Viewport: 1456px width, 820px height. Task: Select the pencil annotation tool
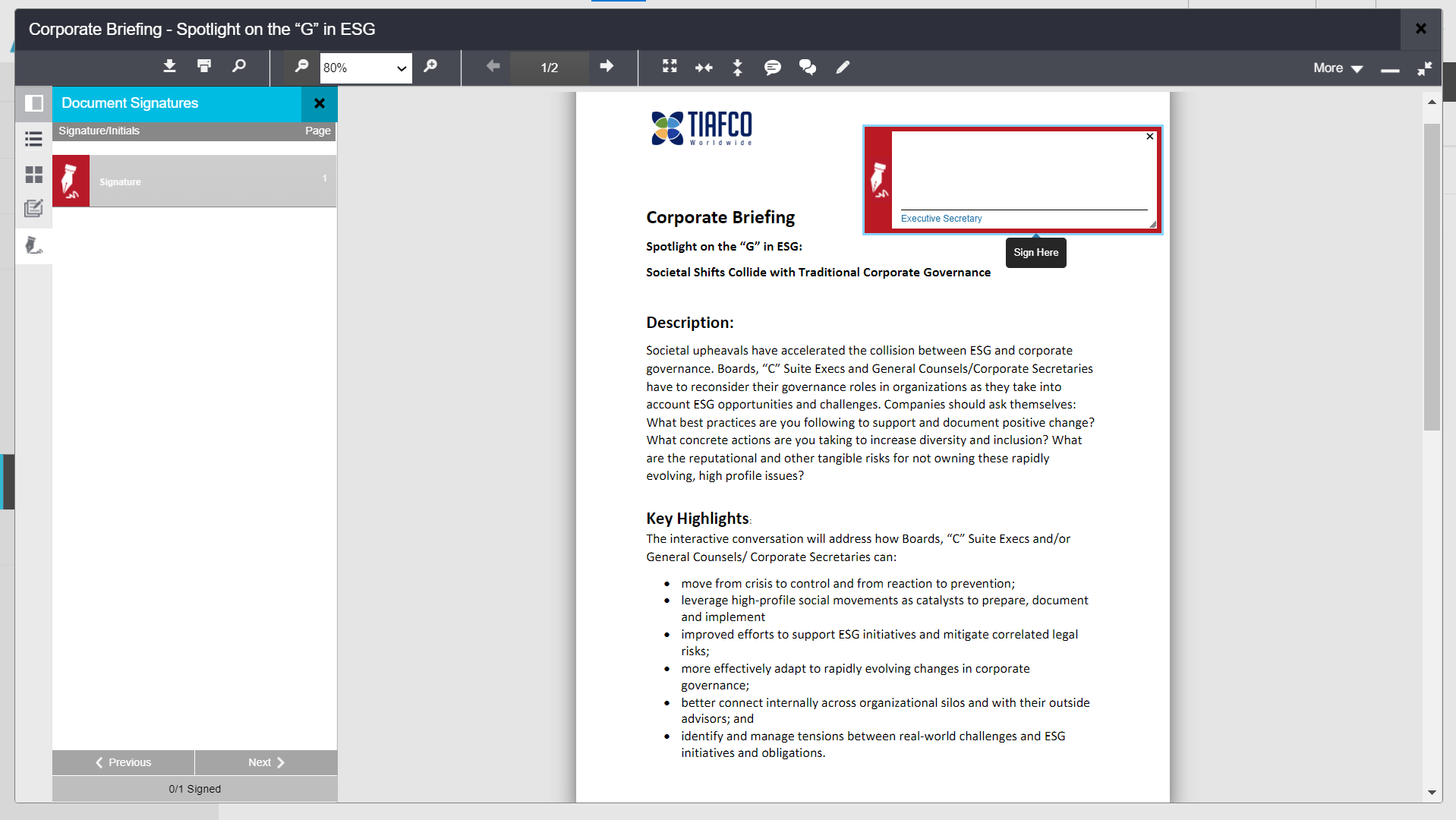point(843,68)
